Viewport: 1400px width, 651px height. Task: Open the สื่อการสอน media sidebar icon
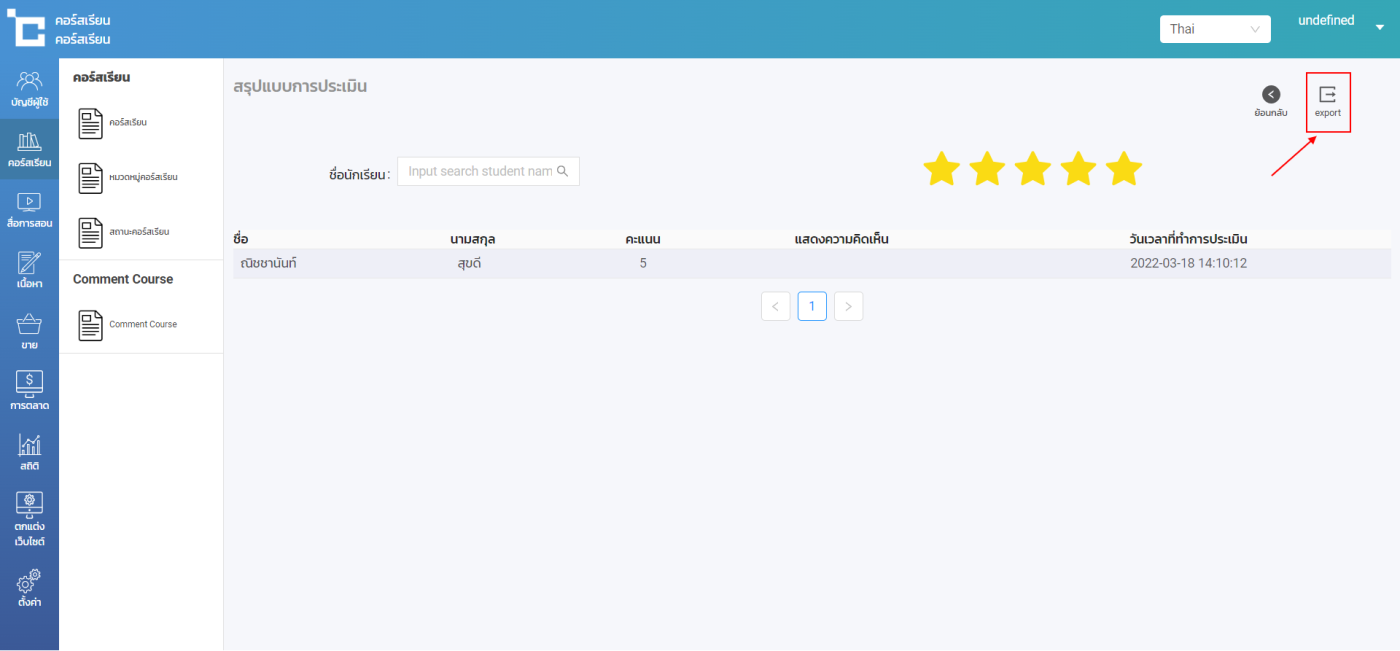coord(29,203)
